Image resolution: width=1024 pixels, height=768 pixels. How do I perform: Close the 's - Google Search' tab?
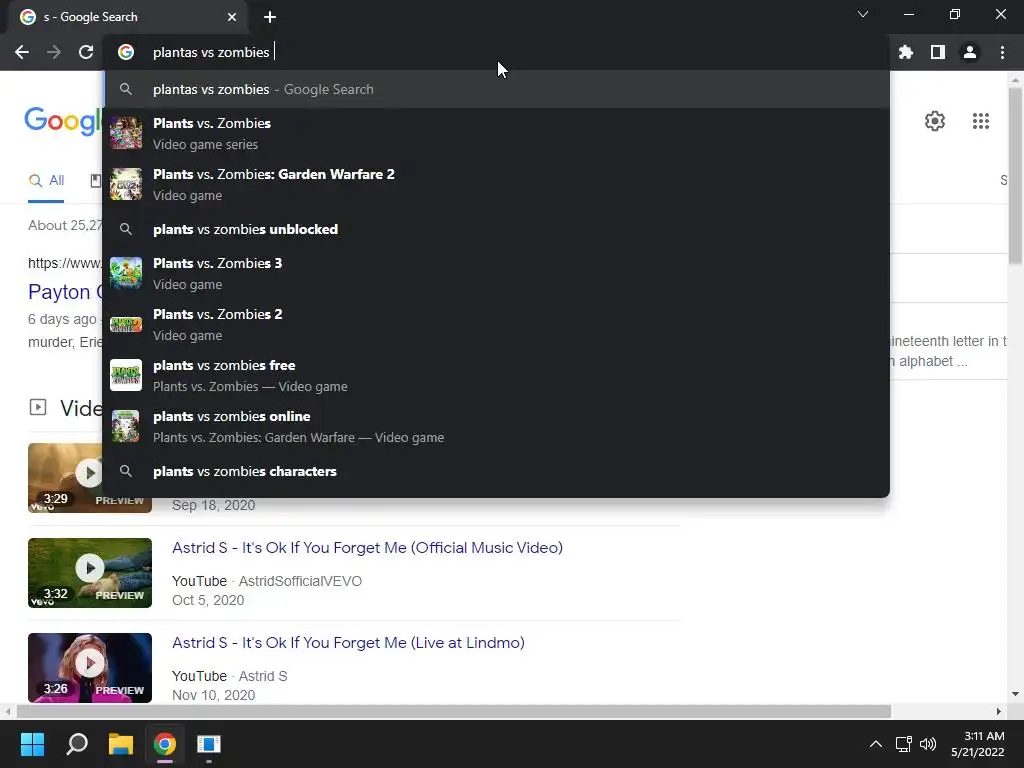point(232,17)
